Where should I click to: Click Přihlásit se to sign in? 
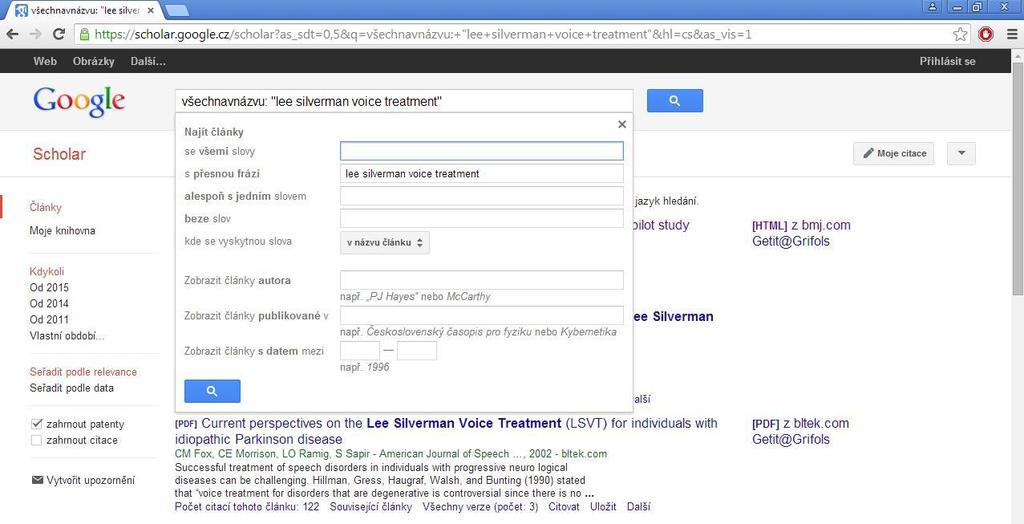coord(948,61)
